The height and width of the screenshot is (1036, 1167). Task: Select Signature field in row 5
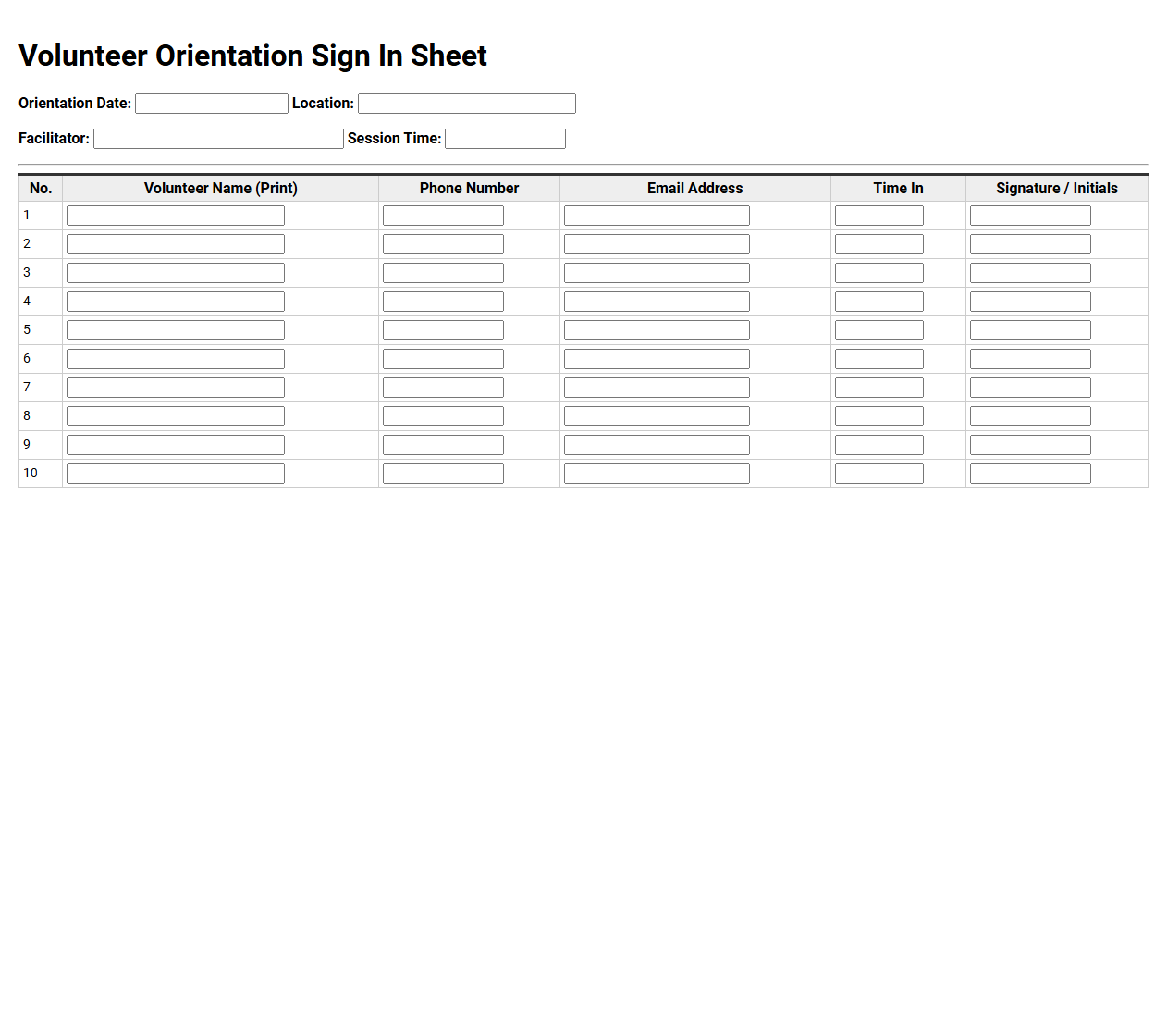[x=1030, y=330]
